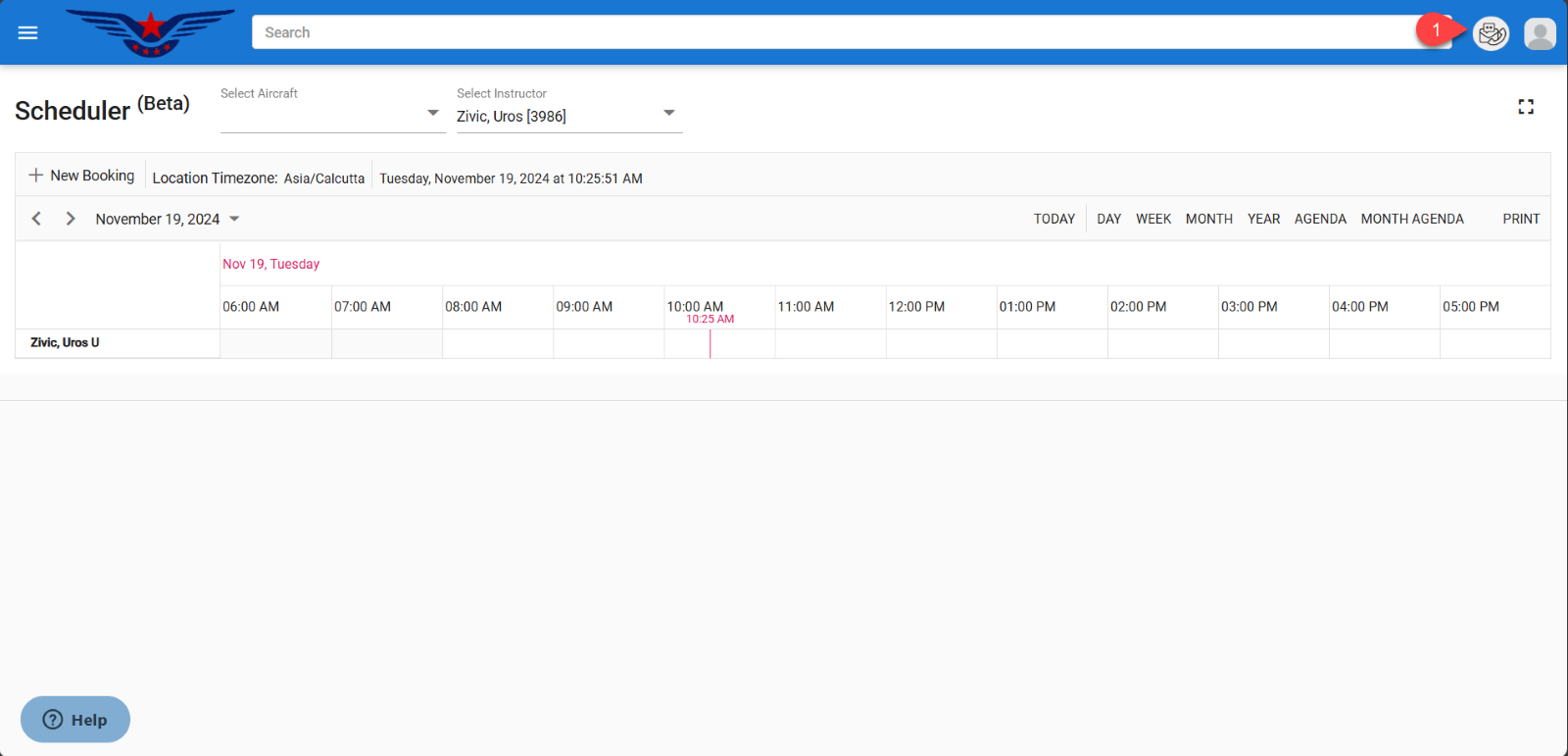Viewport: 1568px width, 756px height.
Task: Click the red notification badge
Action: pos(1436,30)
